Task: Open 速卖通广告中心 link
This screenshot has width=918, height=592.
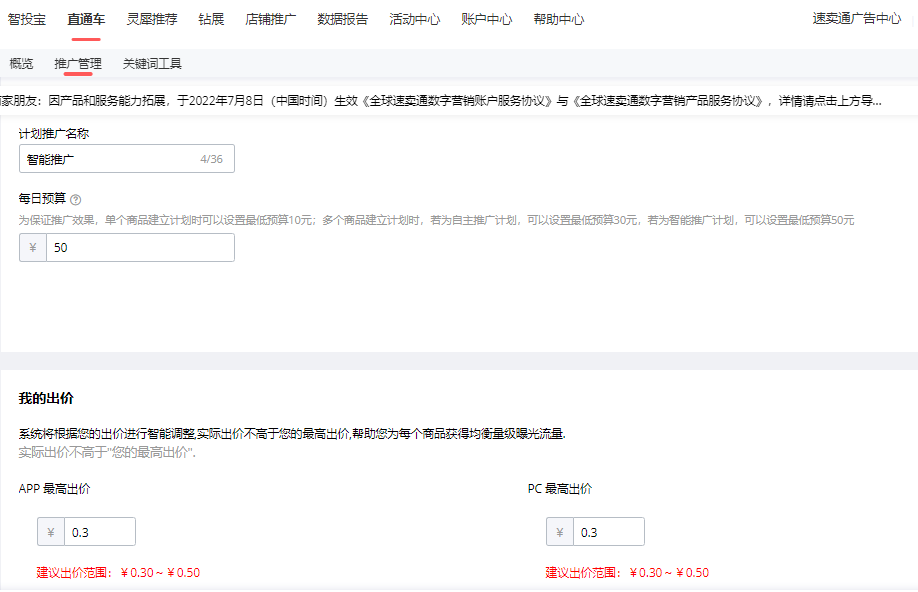Action: coord(856,18)
